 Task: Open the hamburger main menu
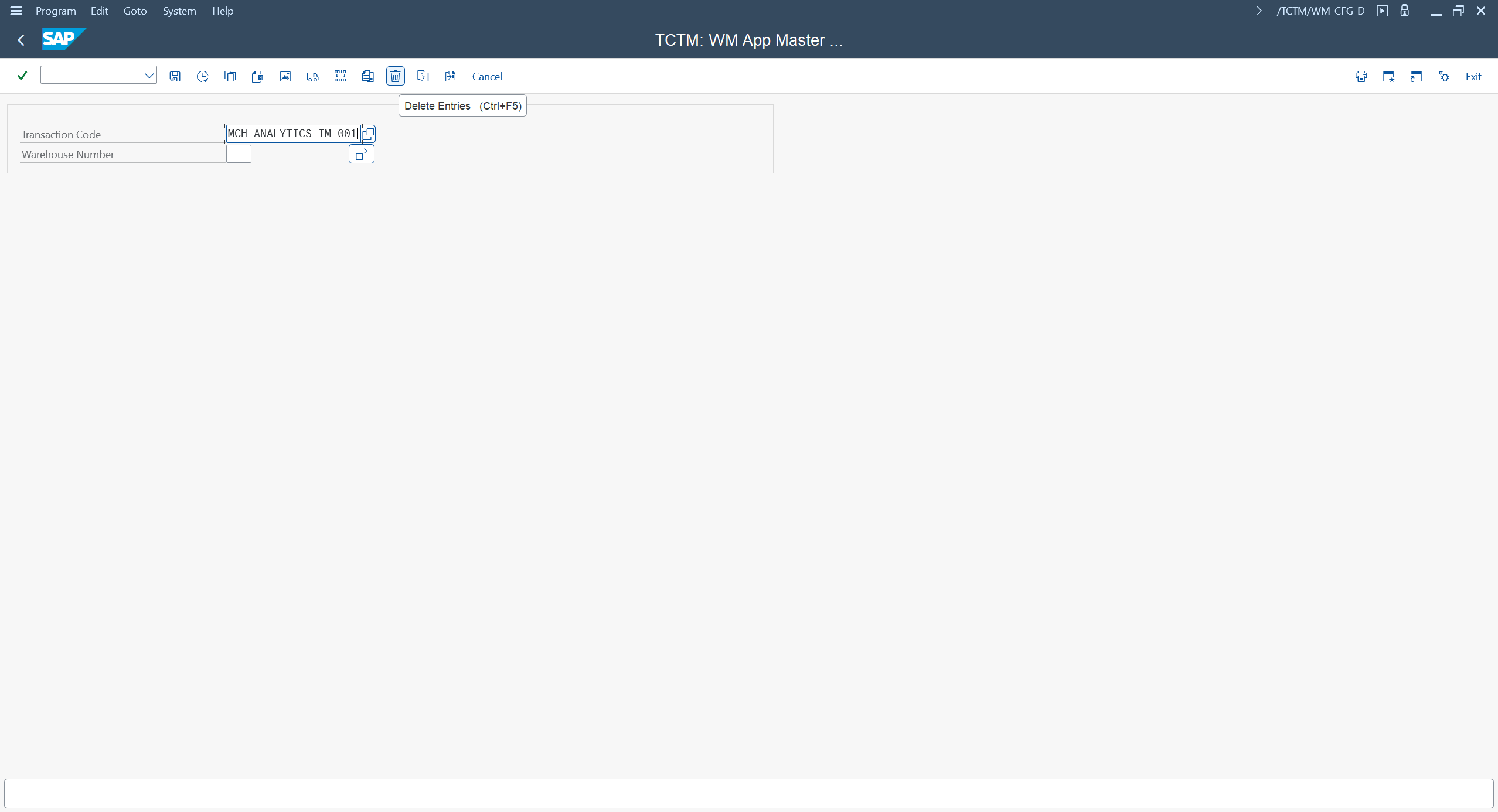pyautogui.click(x=16, y=11)
